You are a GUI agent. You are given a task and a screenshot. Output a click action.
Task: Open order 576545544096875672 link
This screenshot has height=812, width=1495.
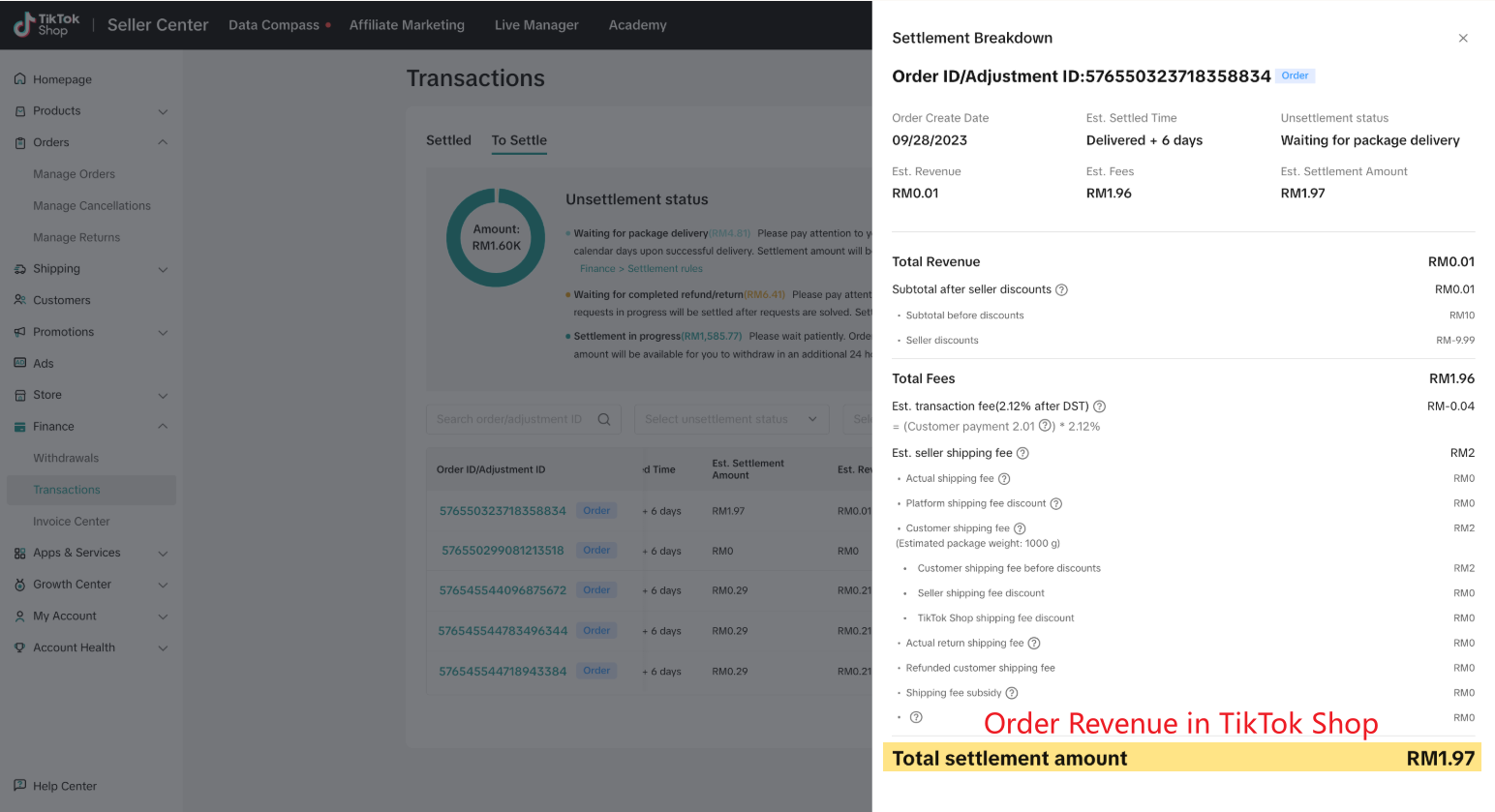coord(503,590)
